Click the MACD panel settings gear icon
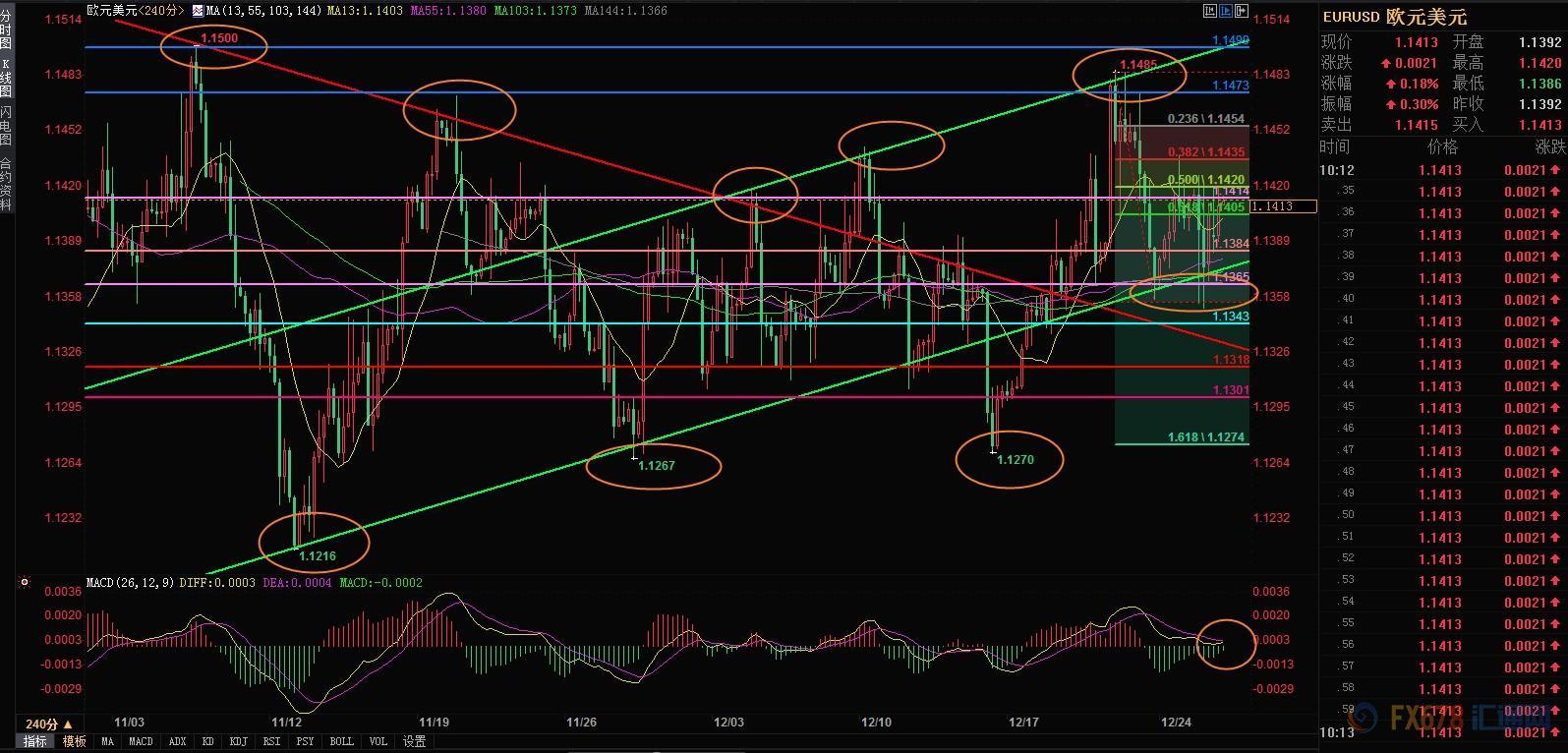This screenshot has width=1568, height=753. (x=25, y=583)
